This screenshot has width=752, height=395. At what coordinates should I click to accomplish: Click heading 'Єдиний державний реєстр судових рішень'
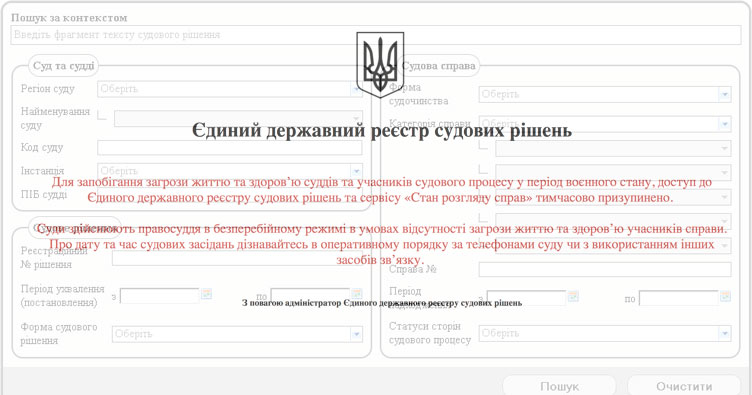(382, 130)
